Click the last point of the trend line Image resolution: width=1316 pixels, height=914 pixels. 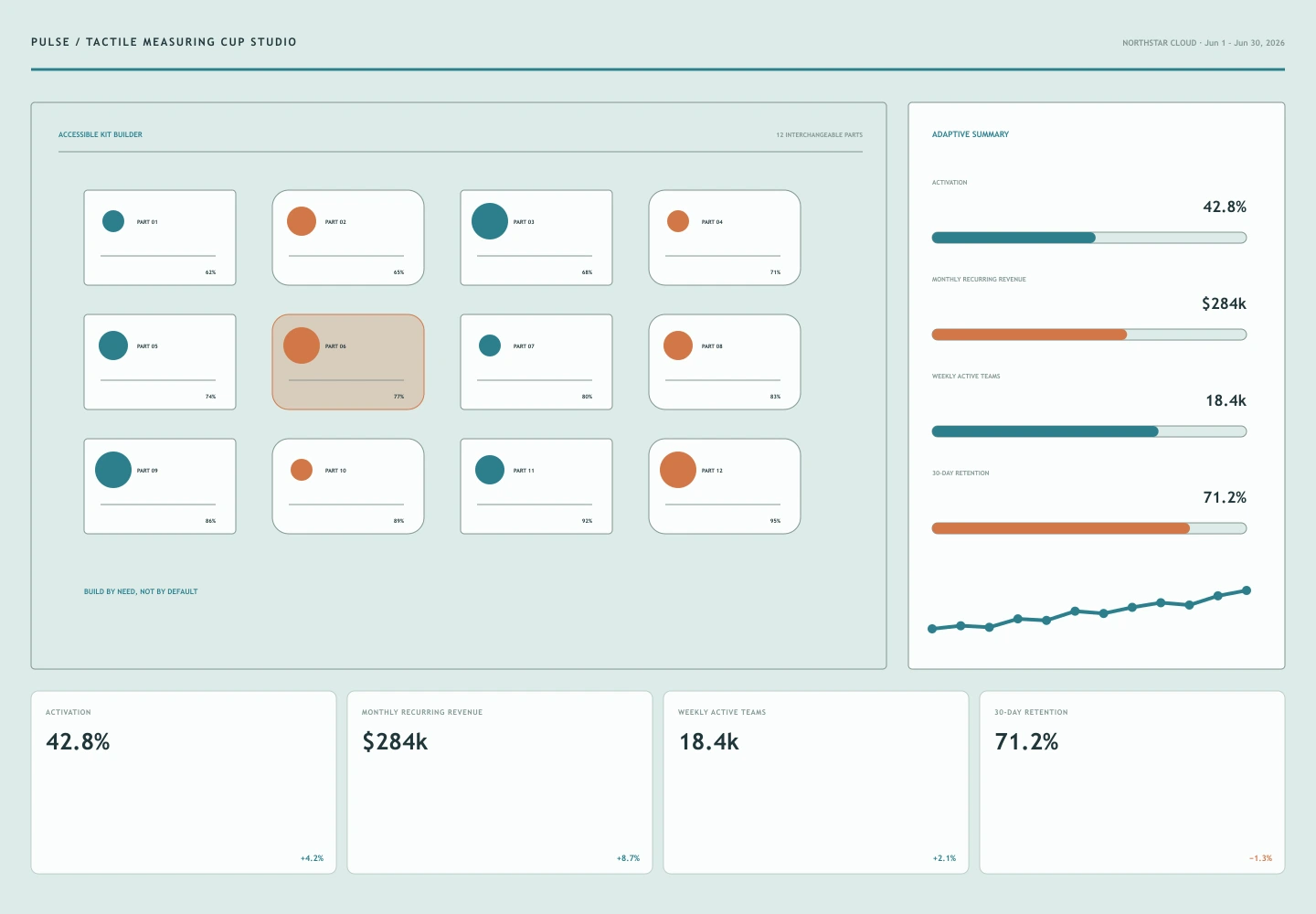(1247, 590)
